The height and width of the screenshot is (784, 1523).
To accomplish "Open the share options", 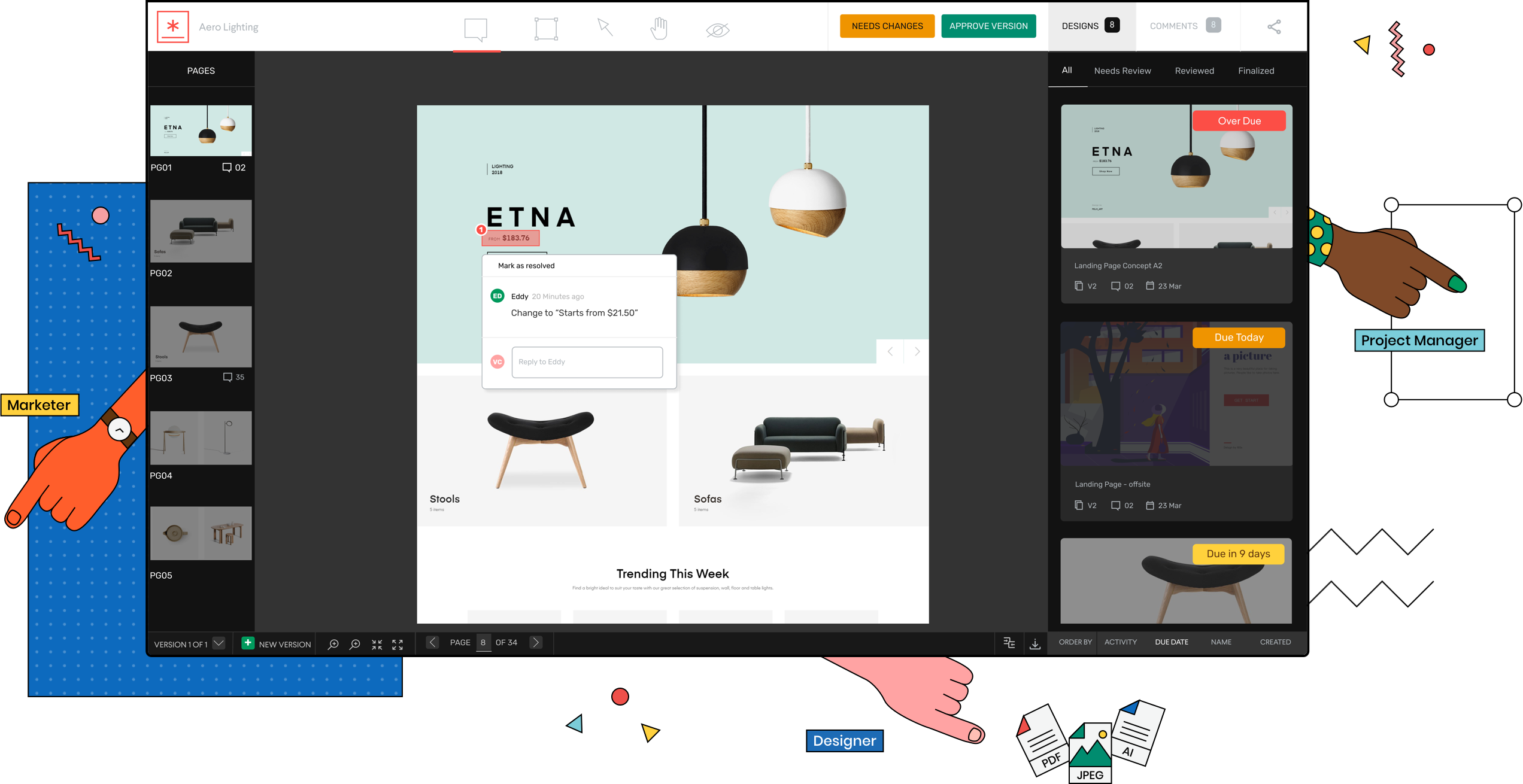I will point(1274,26).
